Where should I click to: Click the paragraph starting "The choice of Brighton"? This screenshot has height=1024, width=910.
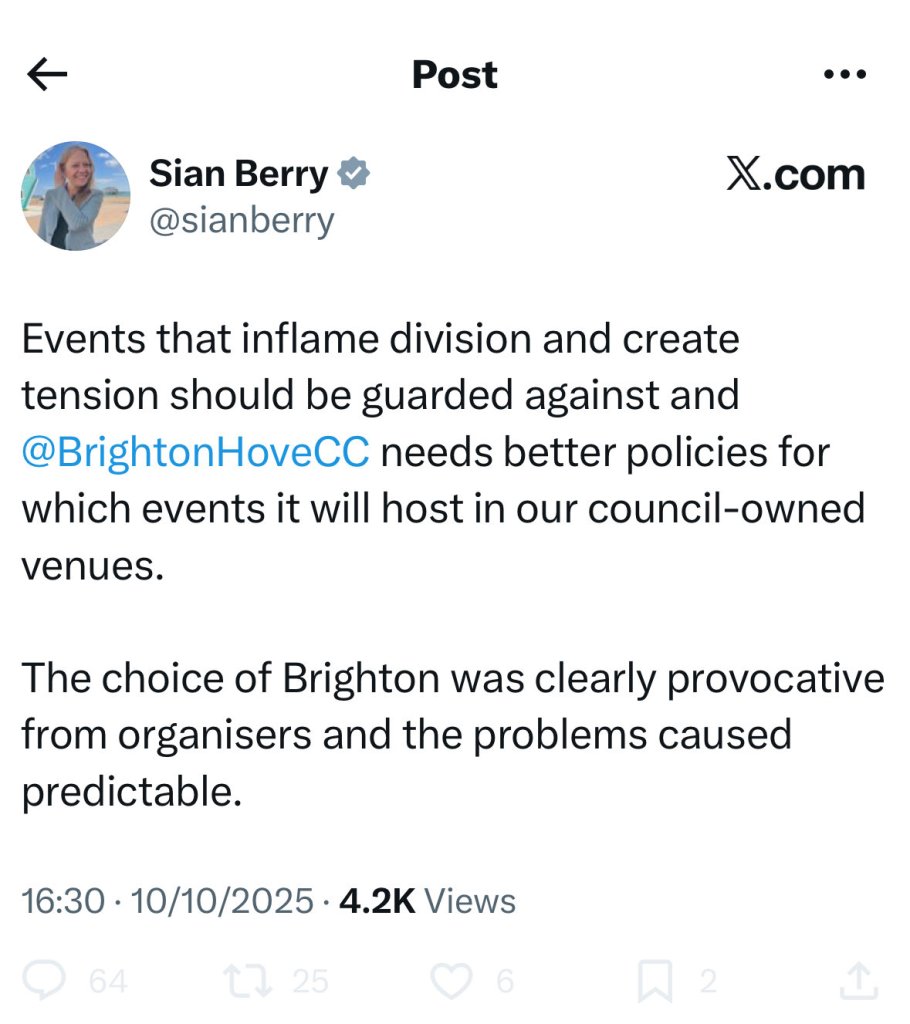(x=452, y=736)
